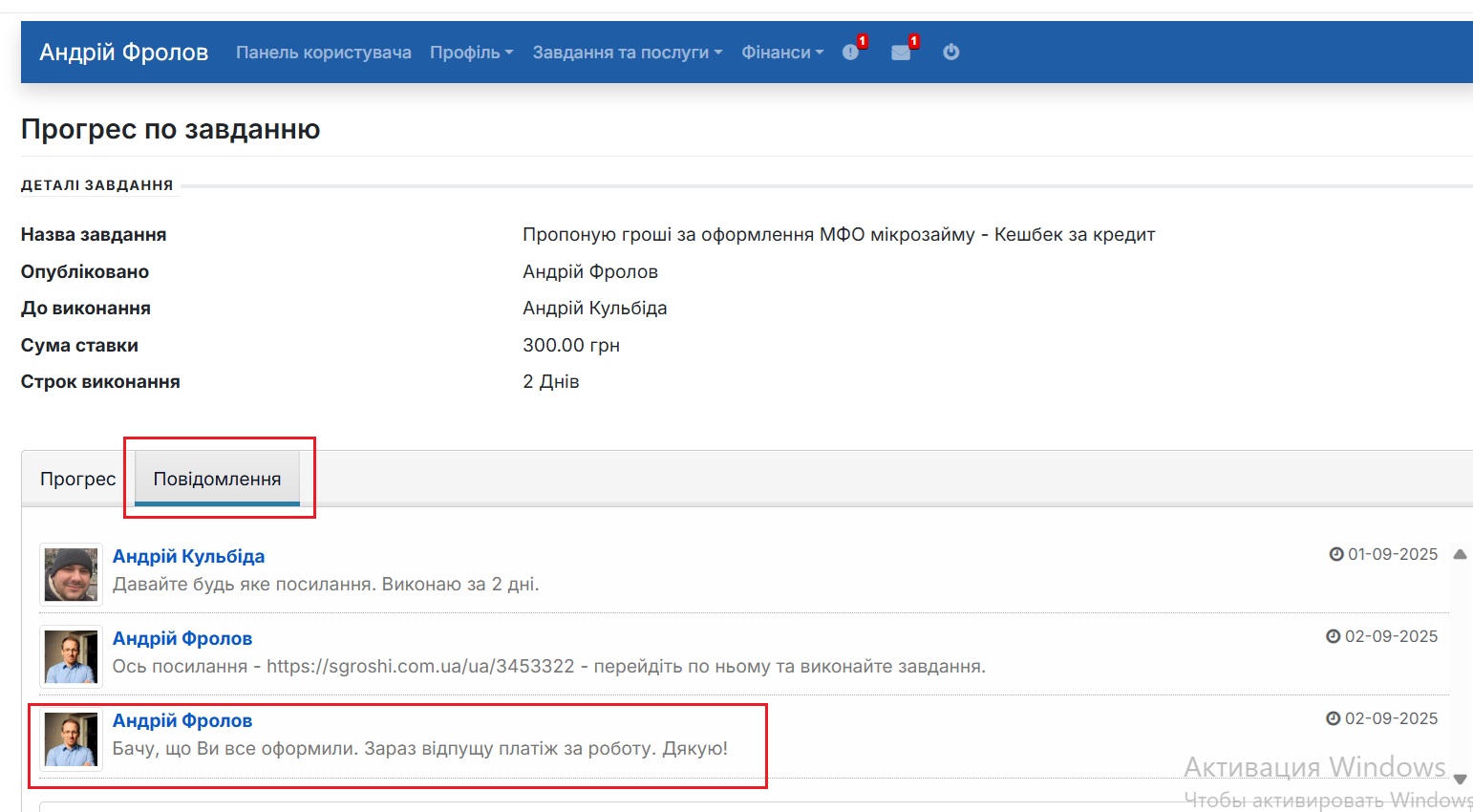Click Андрій Фролов's avatar in the second message
Image resolution: width=1473 pixels, height=812 pixels.
70,656
